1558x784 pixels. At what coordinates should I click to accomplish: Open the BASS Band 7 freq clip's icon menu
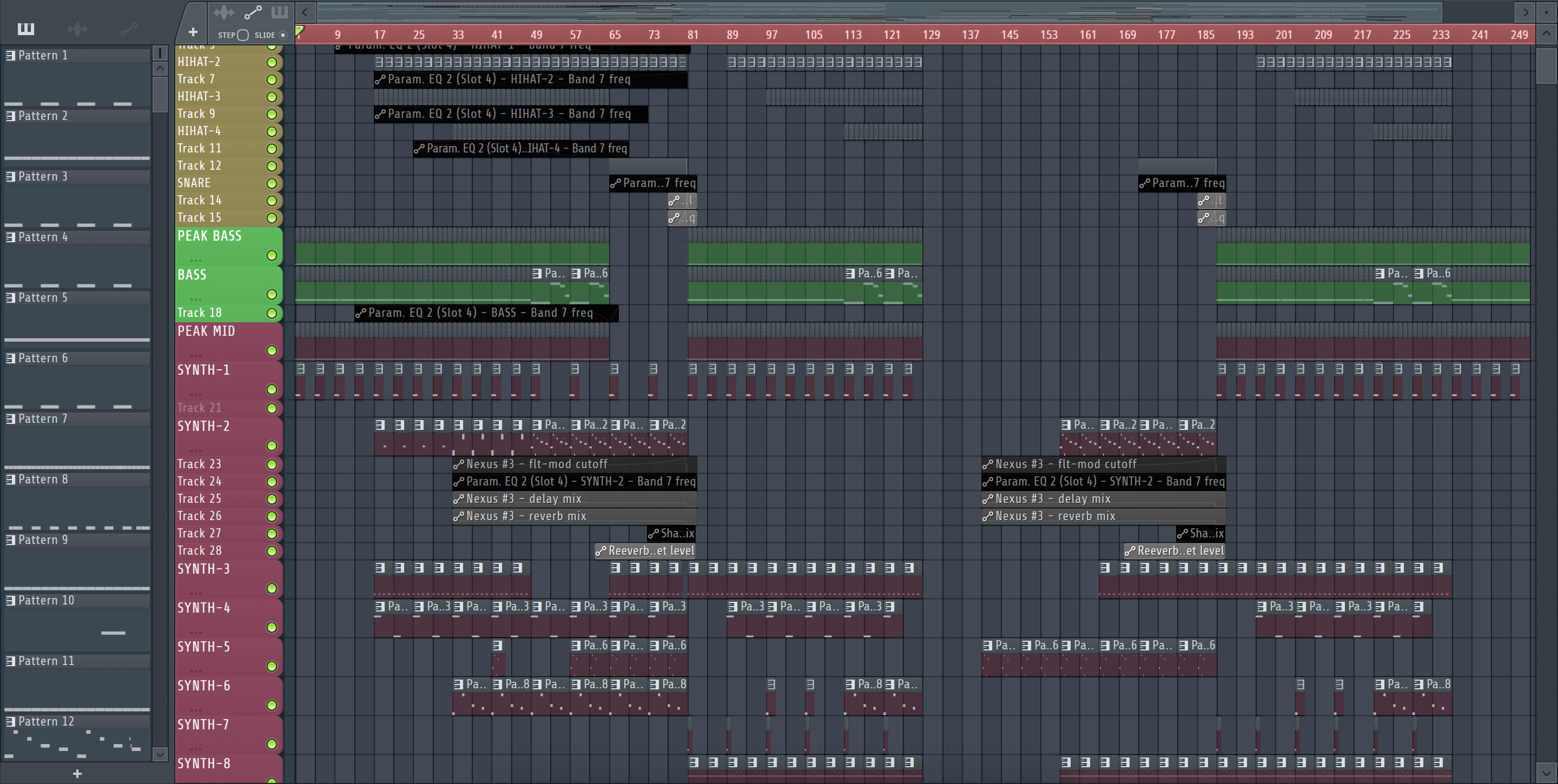tap(360, 313)
